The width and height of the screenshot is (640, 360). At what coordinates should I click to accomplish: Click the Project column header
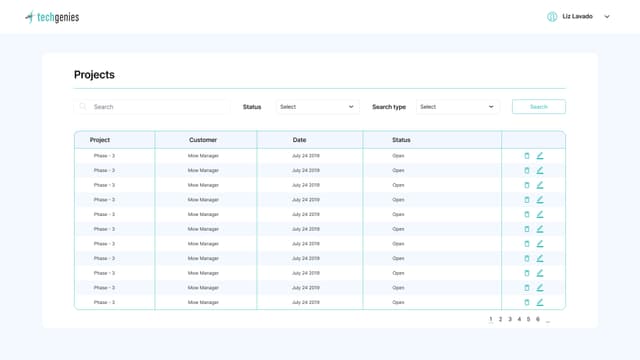100,140
